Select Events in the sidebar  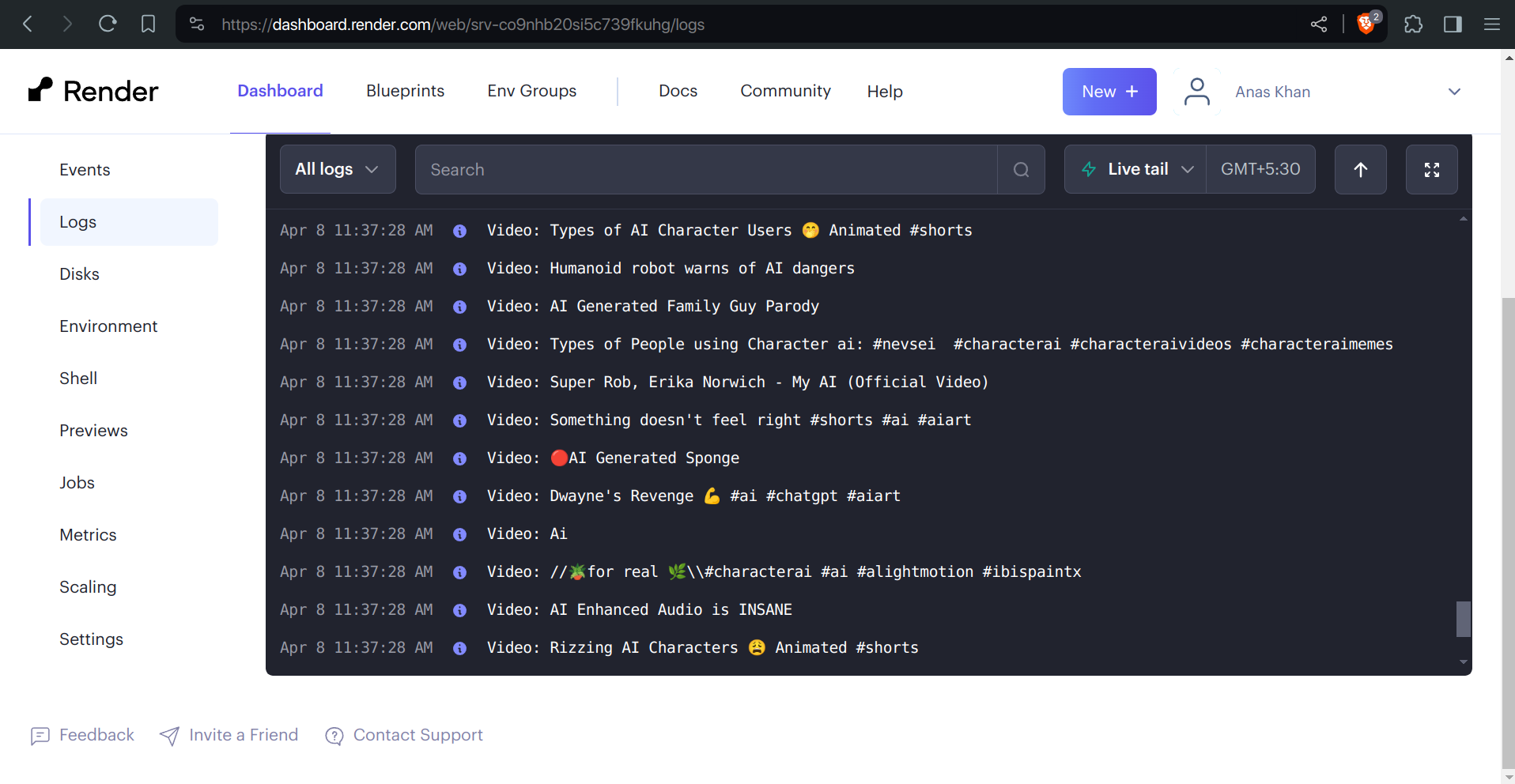85,170
